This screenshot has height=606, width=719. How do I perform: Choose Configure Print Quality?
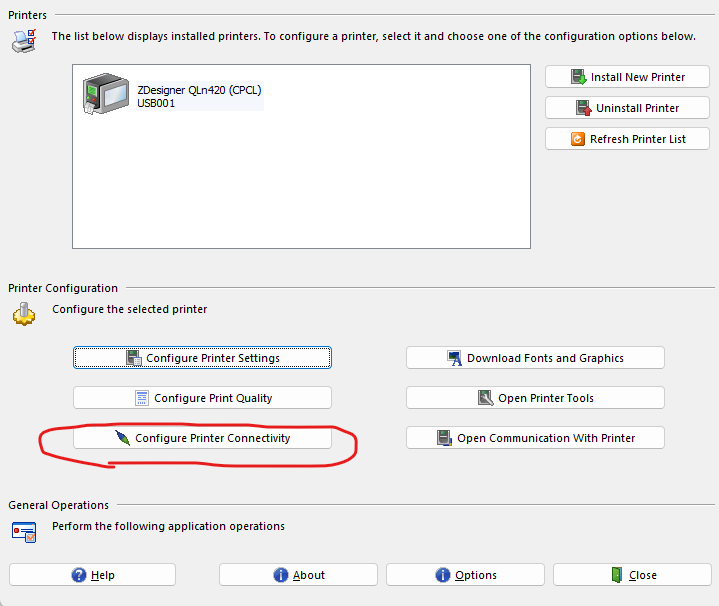tap(202, 398)
